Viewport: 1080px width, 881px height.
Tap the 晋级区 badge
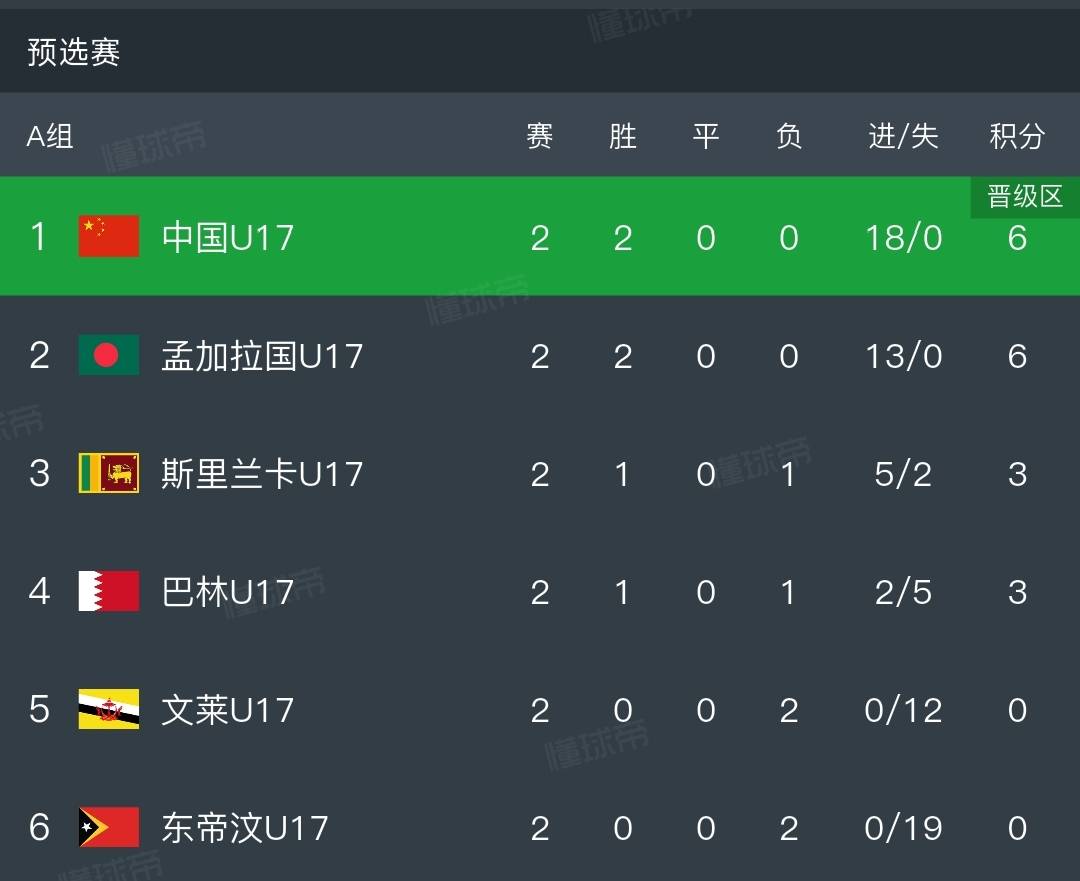coord(1025,197)
